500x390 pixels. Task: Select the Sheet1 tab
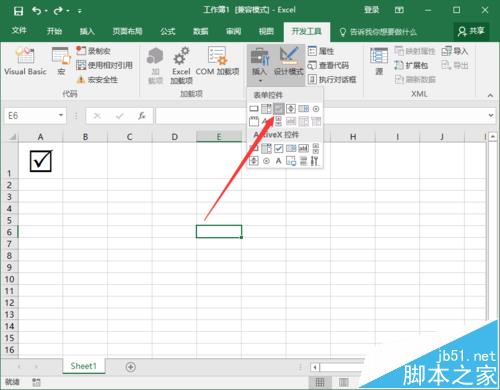[83, 366]
